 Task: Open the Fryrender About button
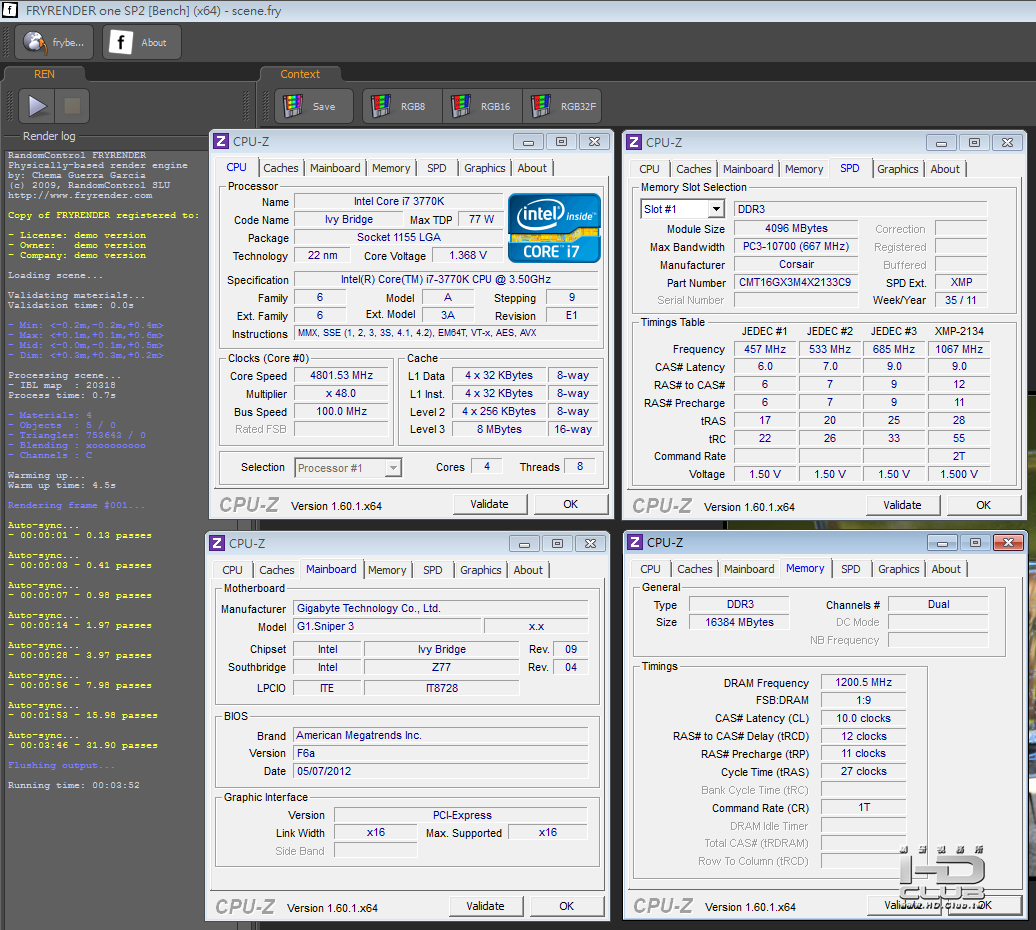141,42
